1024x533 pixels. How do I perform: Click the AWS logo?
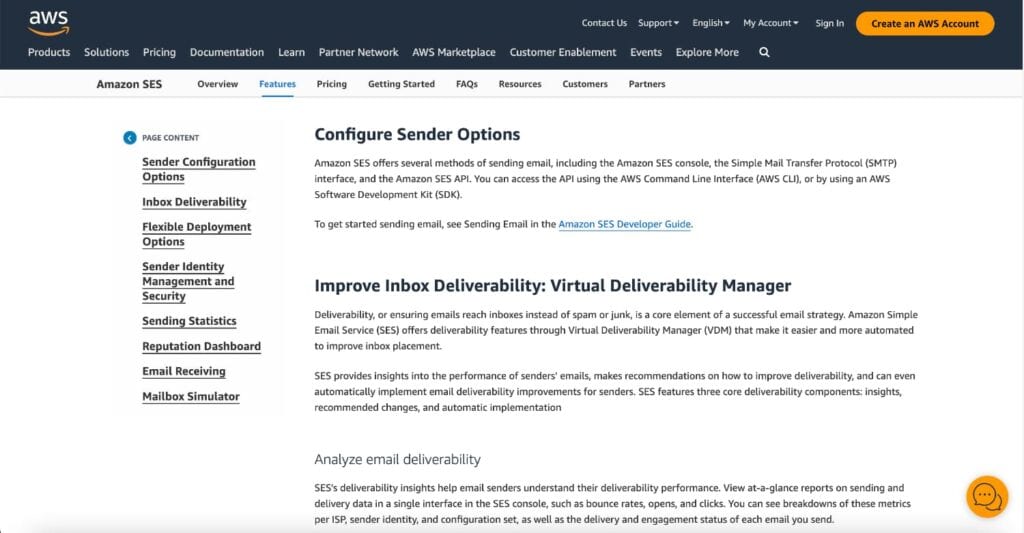[x=48, y=23]
